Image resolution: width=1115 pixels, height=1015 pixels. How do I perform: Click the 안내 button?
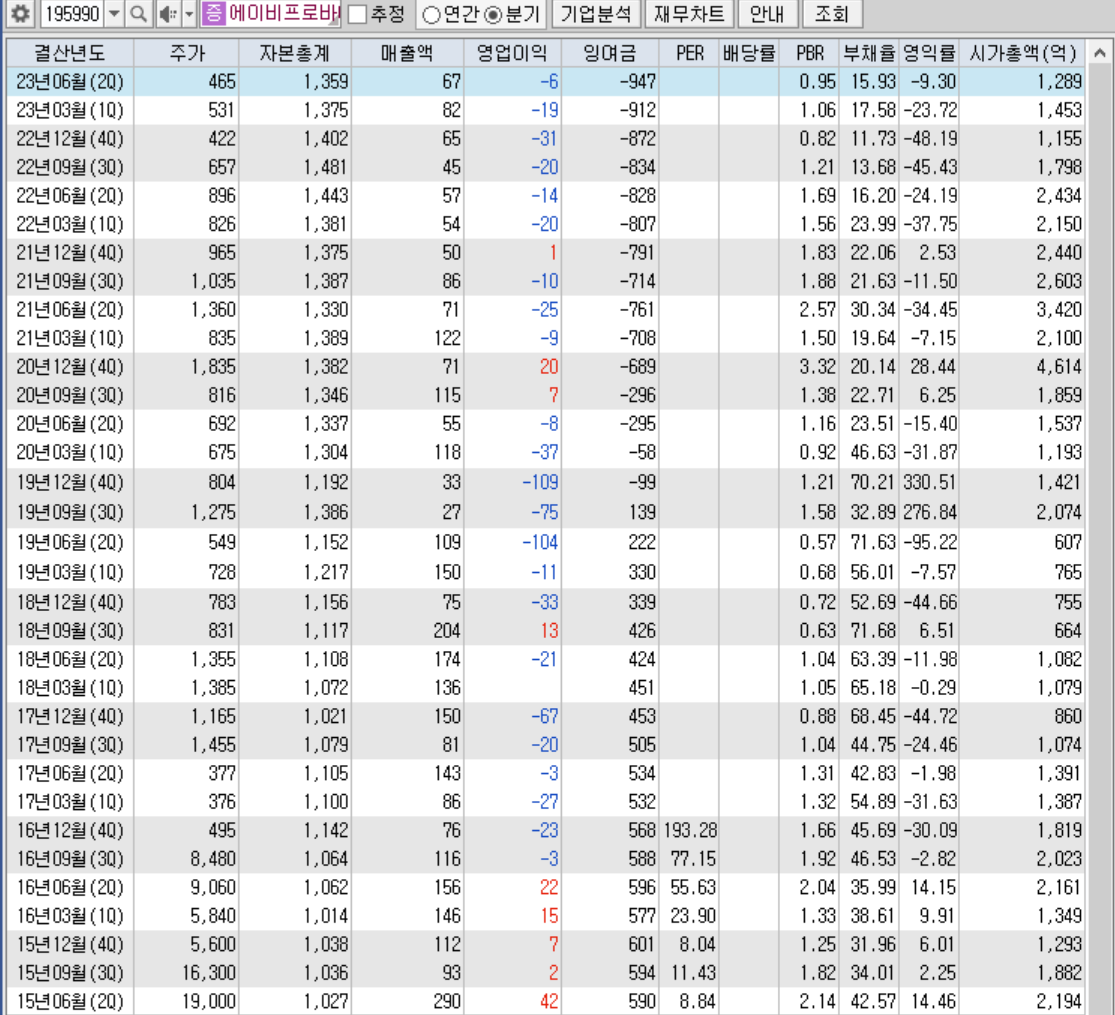(767, 14)
